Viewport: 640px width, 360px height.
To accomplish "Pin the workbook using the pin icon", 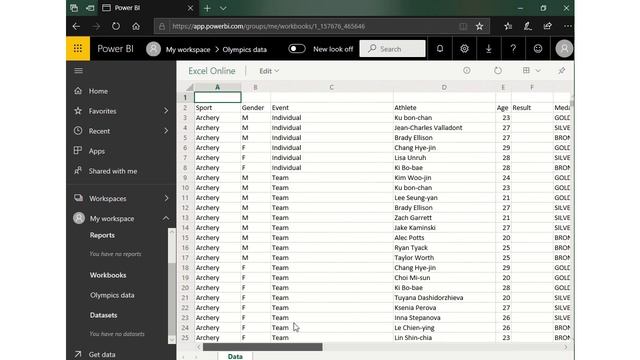I will pyautogui.click(x=562, y=71).
